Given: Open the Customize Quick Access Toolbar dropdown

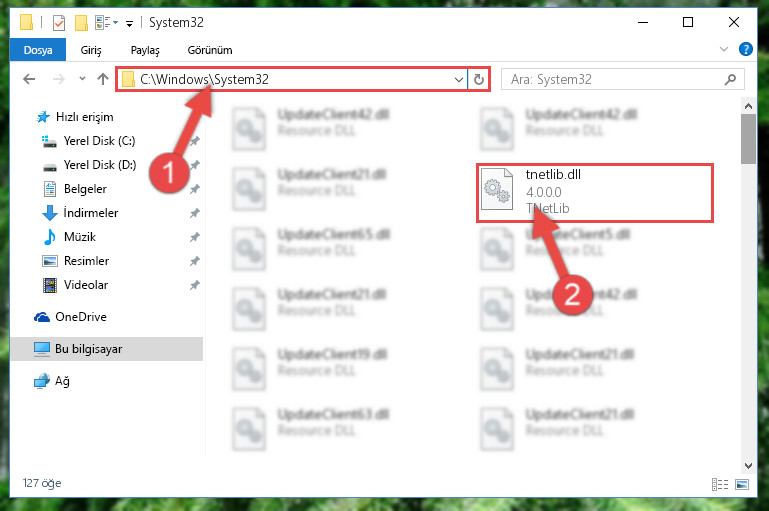Looking at the screenshot, I should coord(129,23).
